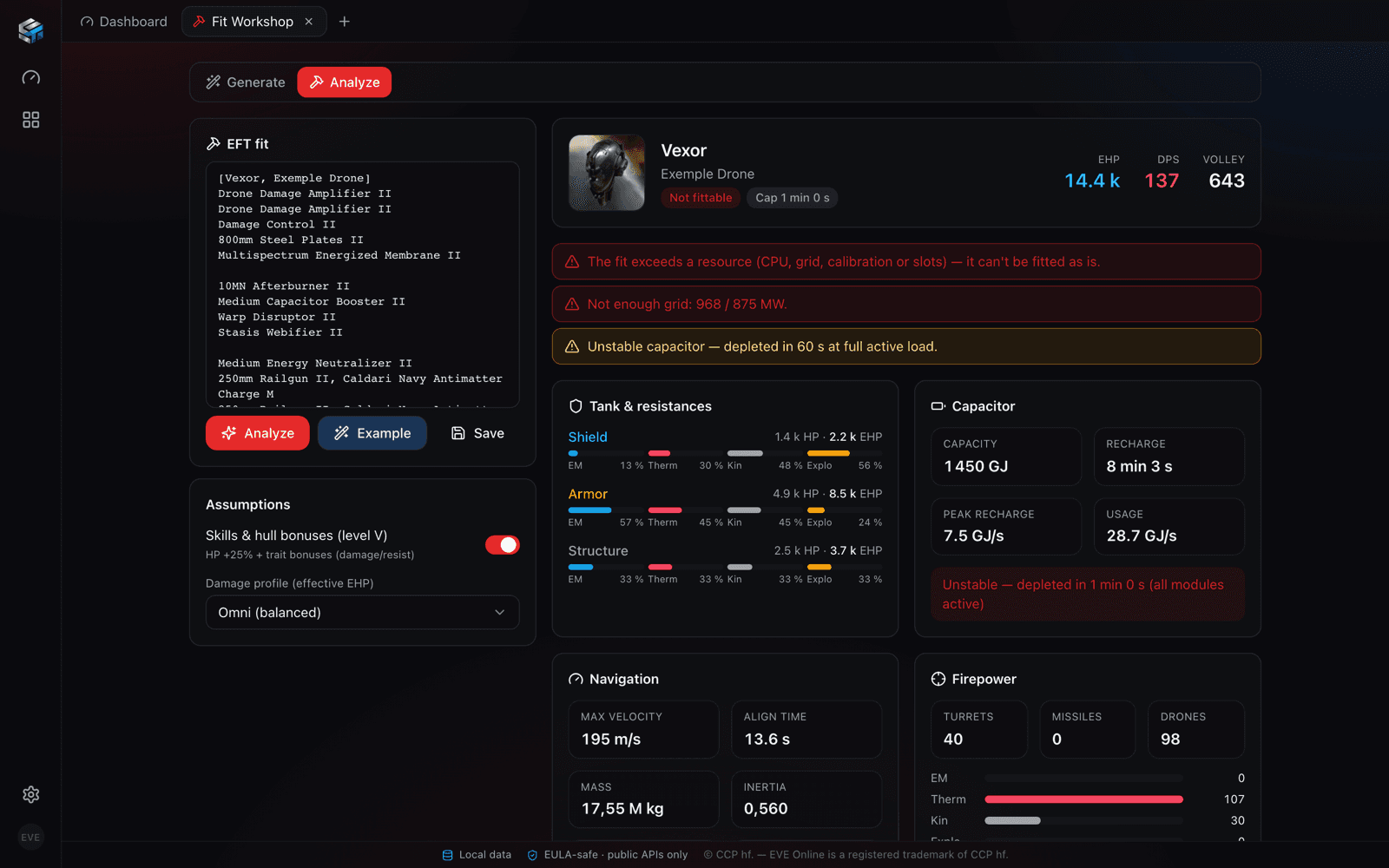Click the DRONES 98 card
This screenshot has width=1389, height=868.
[1196, 730]
